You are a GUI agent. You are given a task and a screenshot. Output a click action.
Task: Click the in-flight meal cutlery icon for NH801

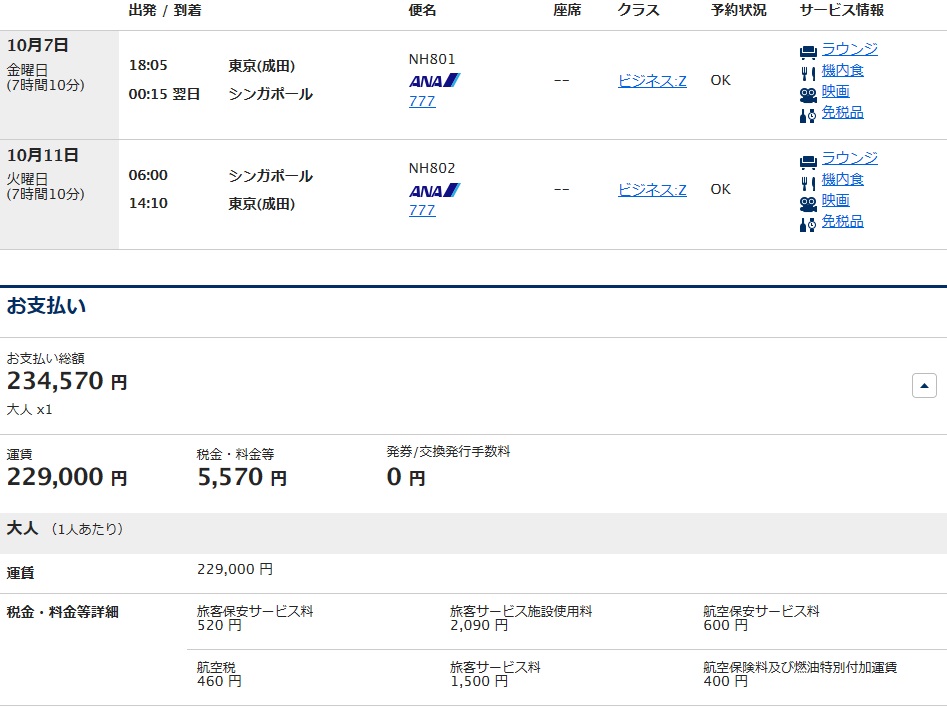(808, 74)
